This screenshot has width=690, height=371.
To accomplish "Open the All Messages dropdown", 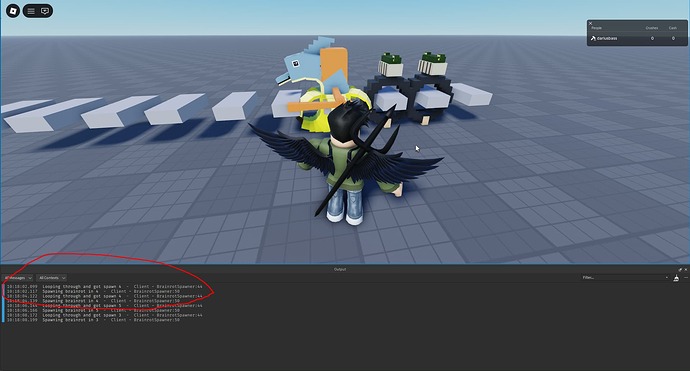I will [x=17, y=278].
